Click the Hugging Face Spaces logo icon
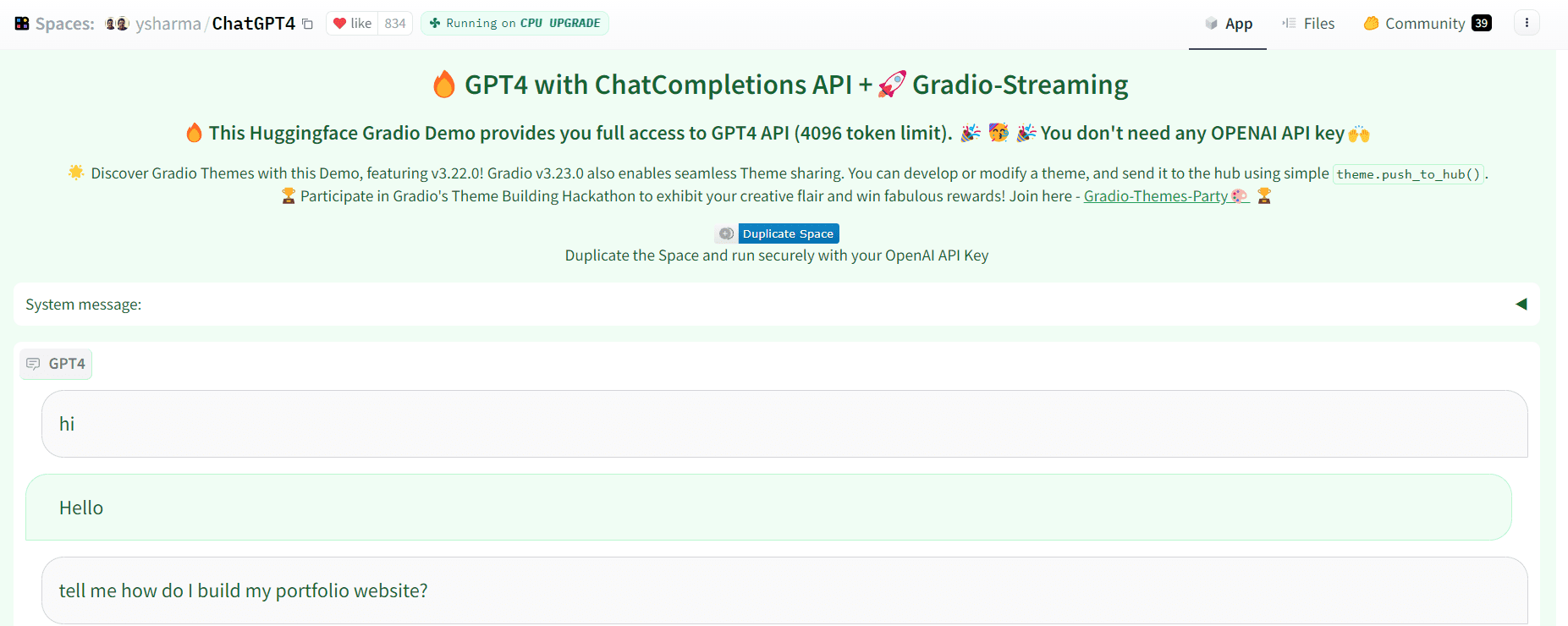Screen dimensions: 1568x626 click(x=22, y=24)
